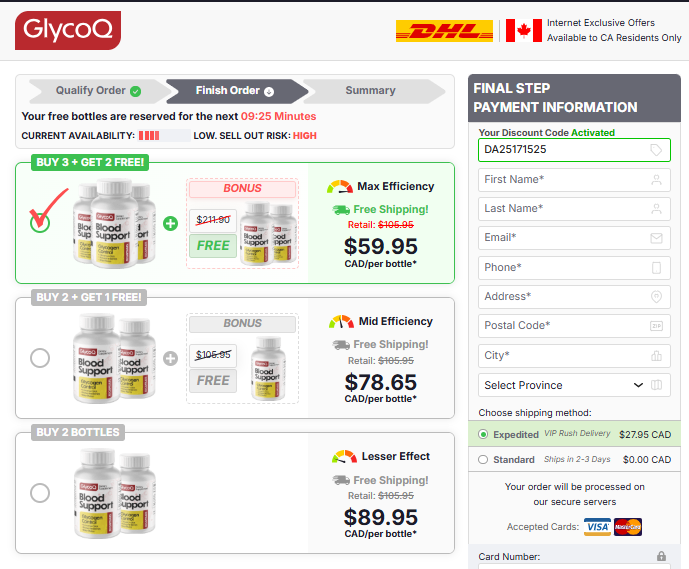Click the tag icon in discount code field

(x=656, y=150)
